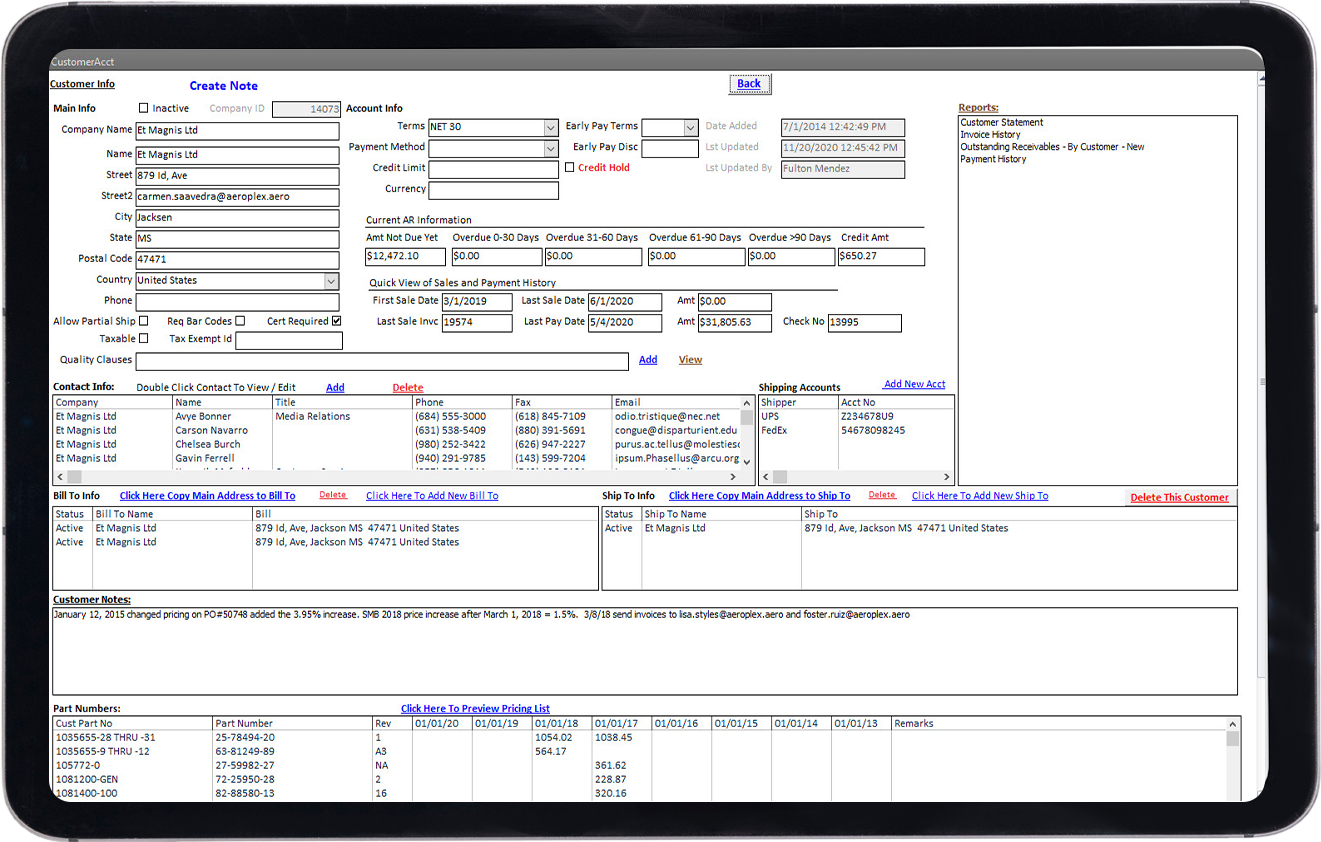Click the Postal Code field
Screen dimensions: 1321x842
pyautogui.click(x=237, y=260)
